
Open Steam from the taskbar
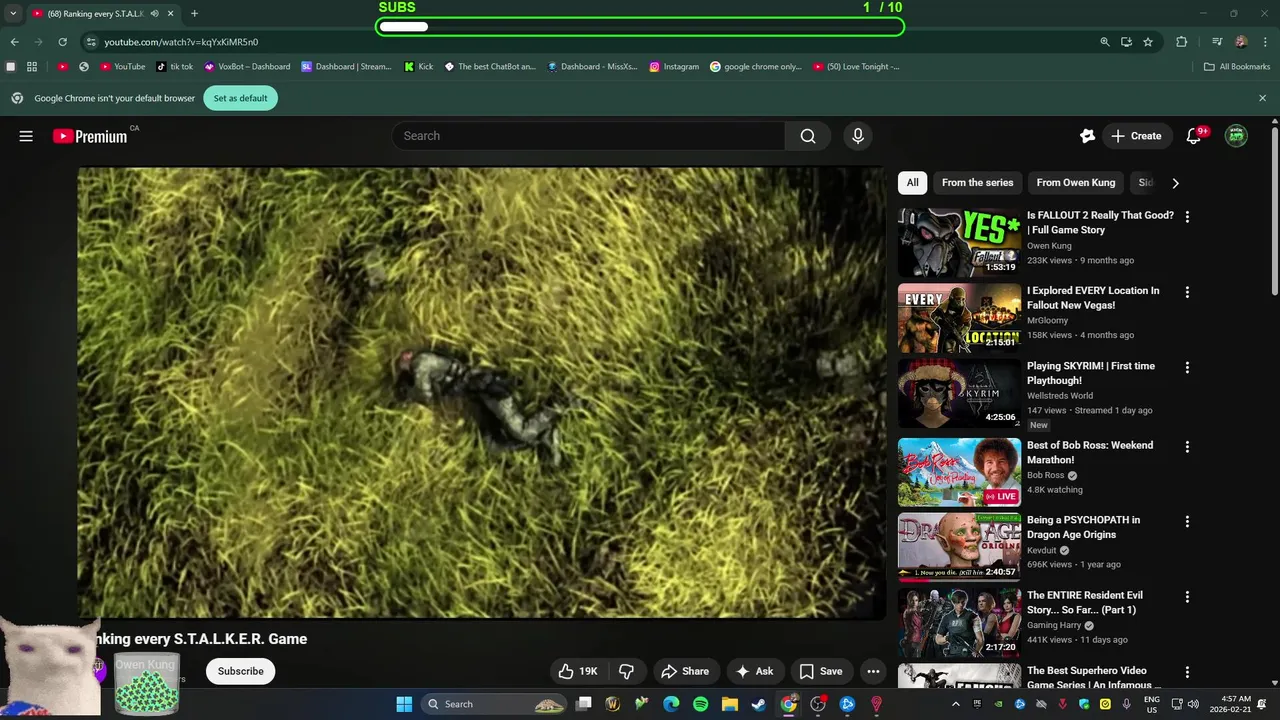(x=759, y=704)
